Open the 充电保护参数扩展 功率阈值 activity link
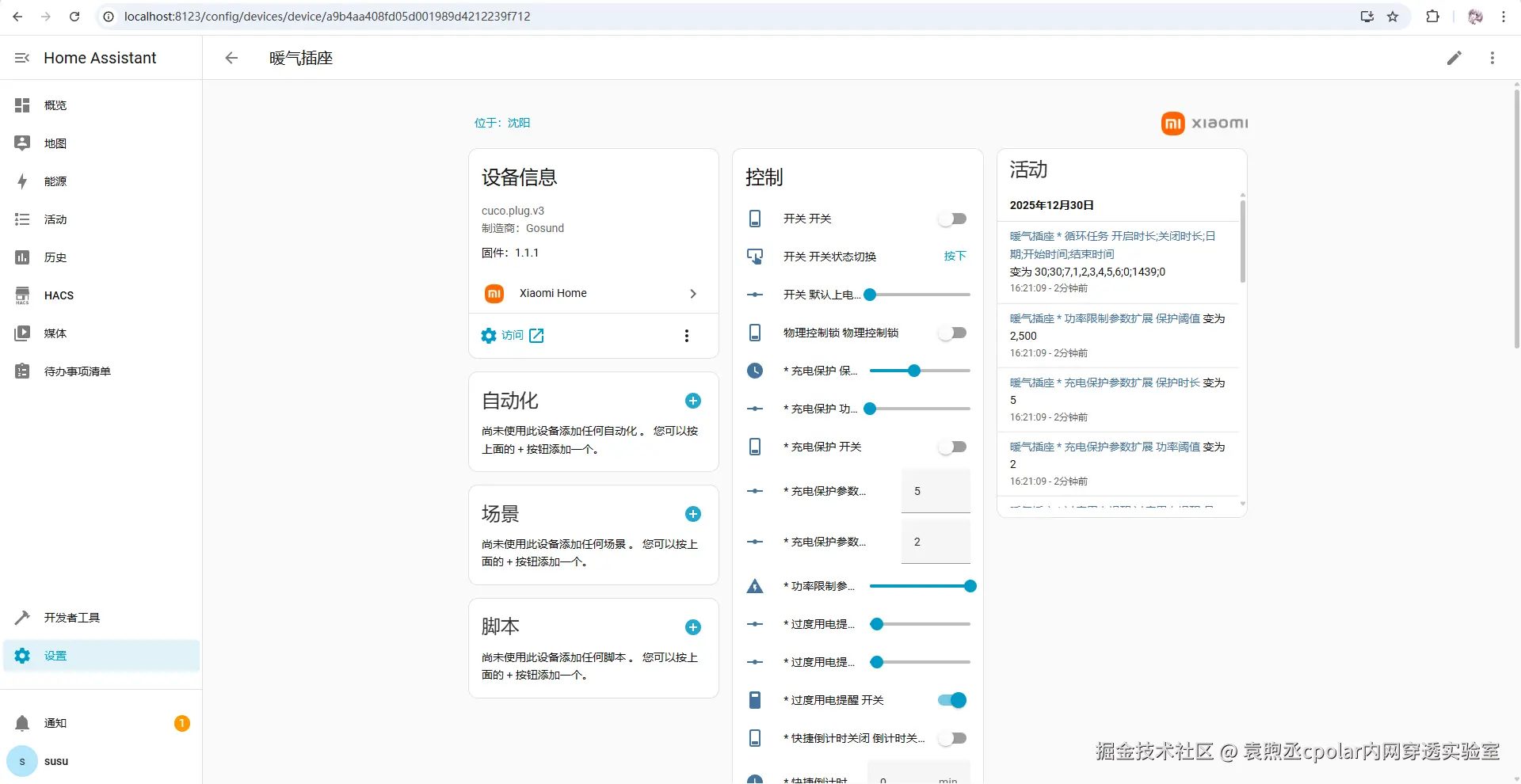 click(1105, 447)
